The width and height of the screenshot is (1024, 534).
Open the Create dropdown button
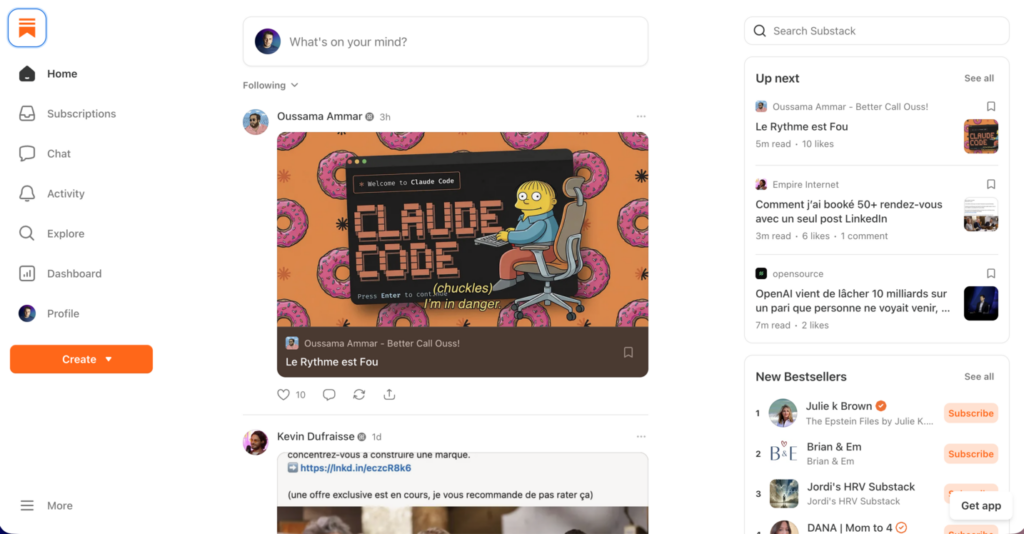click(82, 359)
